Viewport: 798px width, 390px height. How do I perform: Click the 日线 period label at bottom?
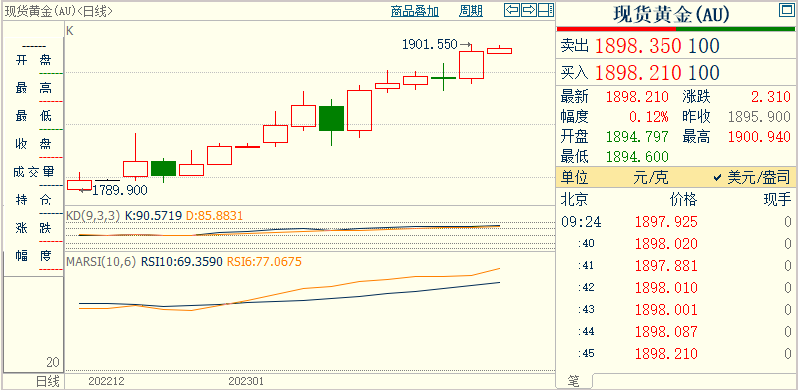click(x=47, y=381)
